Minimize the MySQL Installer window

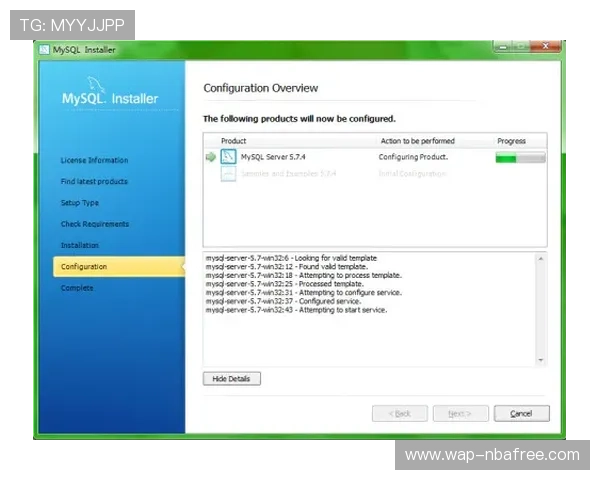[x=504, y=47]
